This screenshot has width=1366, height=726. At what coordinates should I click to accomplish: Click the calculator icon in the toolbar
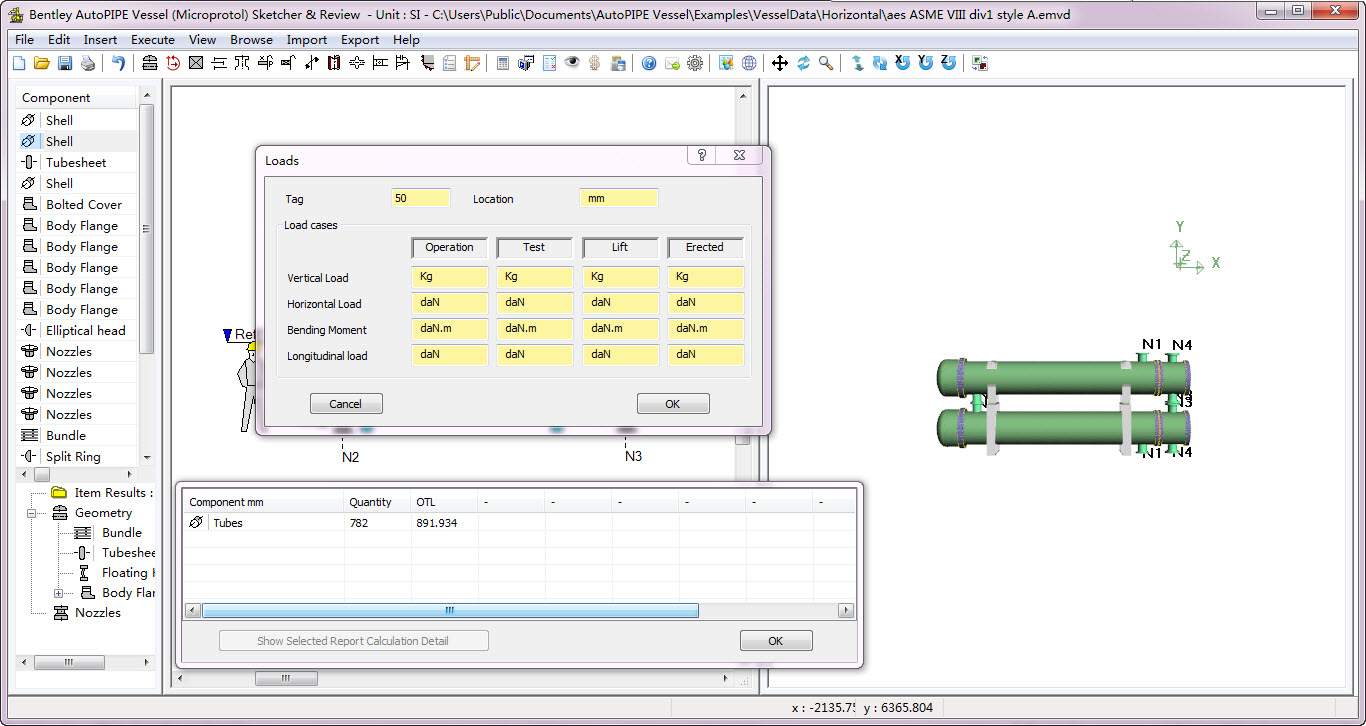click(502, 63)
